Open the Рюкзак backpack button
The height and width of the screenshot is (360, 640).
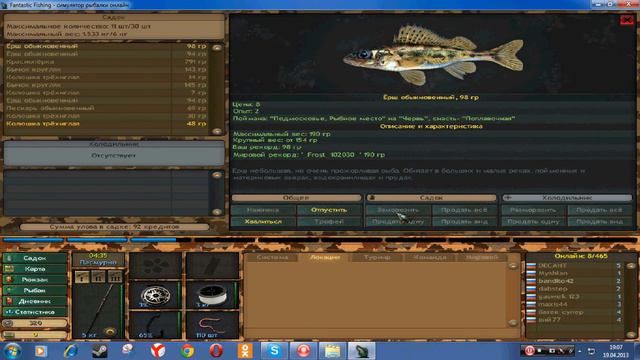[x=34, y=280]
